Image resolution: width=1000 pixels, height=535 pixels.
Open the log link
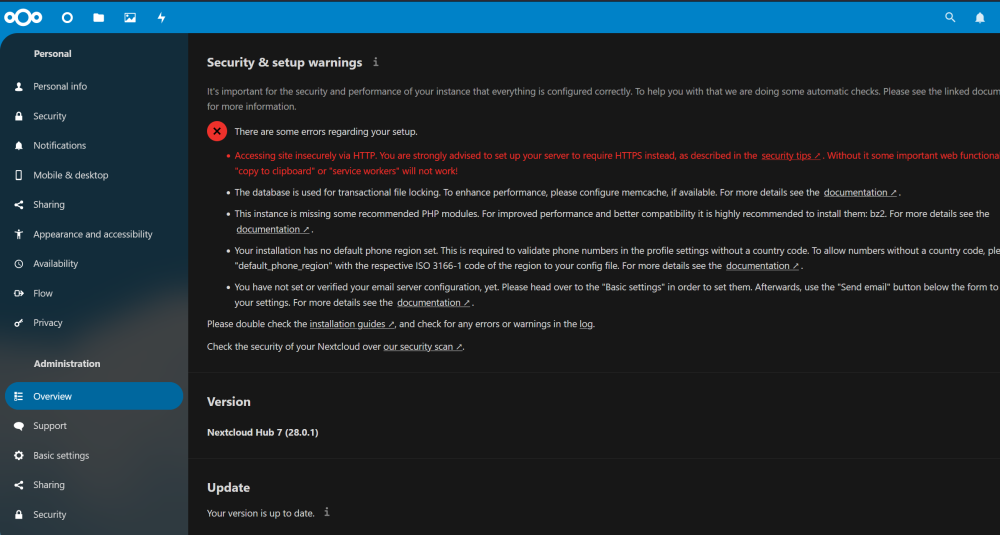586,324
